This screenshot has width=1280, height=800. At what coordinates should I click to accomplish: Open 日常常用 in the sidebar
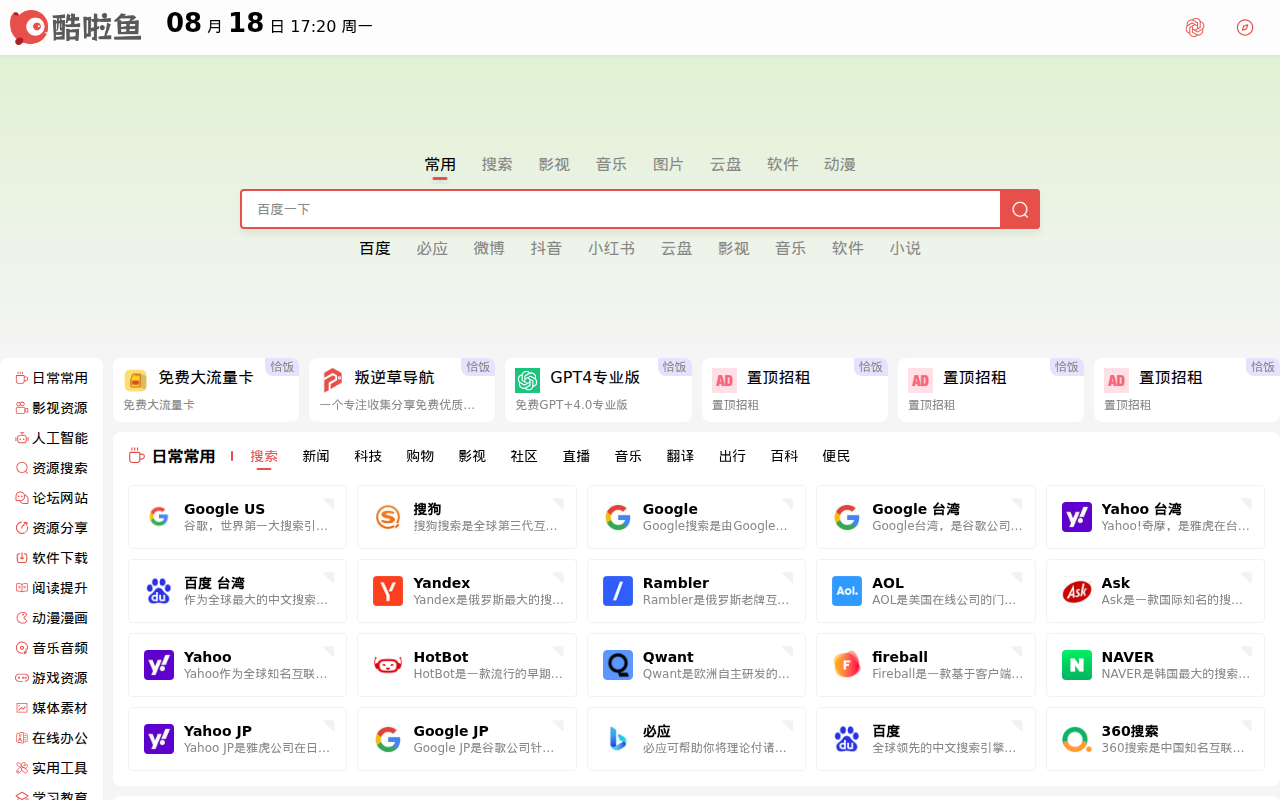(52, 378)
